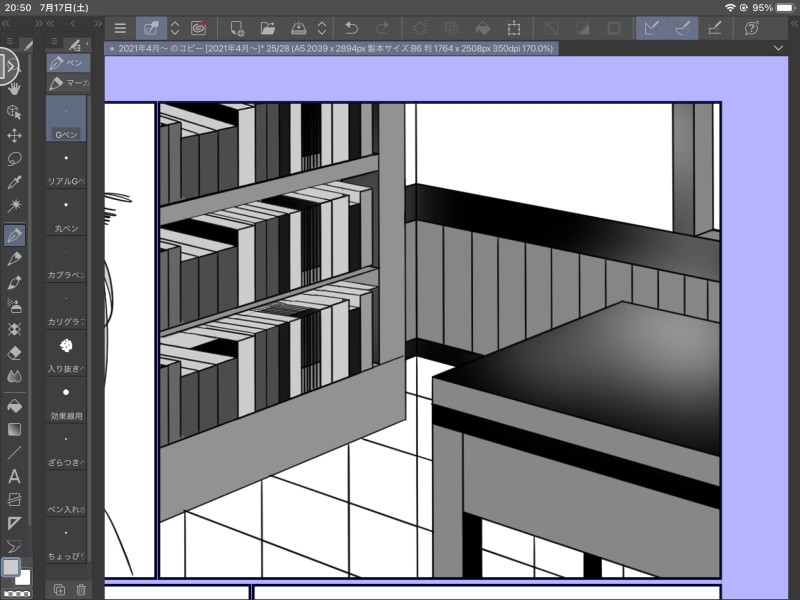The image size is (800, 600).
Task: Select the Auto select magic wand tool
Action: 14,206
